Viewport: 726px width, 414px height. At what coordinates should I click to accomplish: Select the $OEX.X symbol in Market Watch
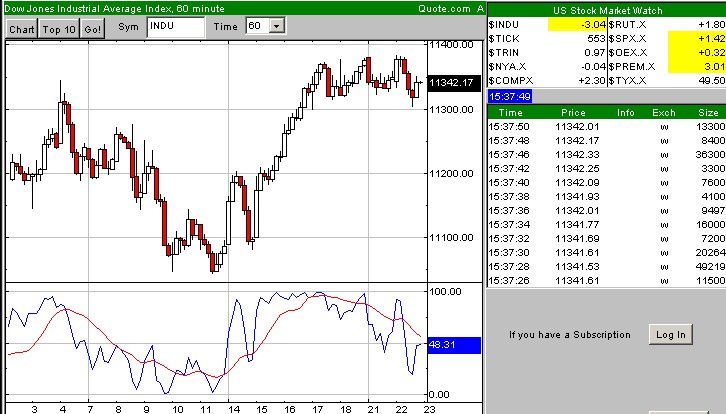tap(628, 53)
